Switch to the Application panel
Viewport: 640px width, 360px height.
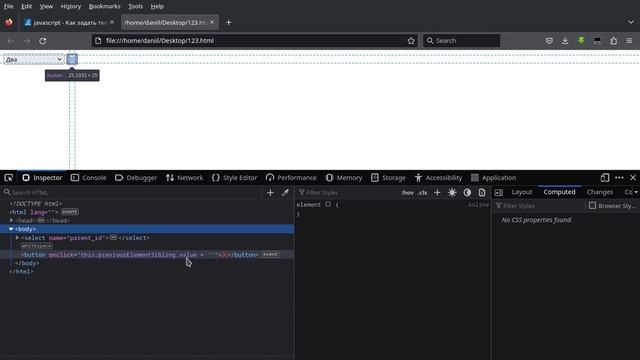click(x=493, y=178)
